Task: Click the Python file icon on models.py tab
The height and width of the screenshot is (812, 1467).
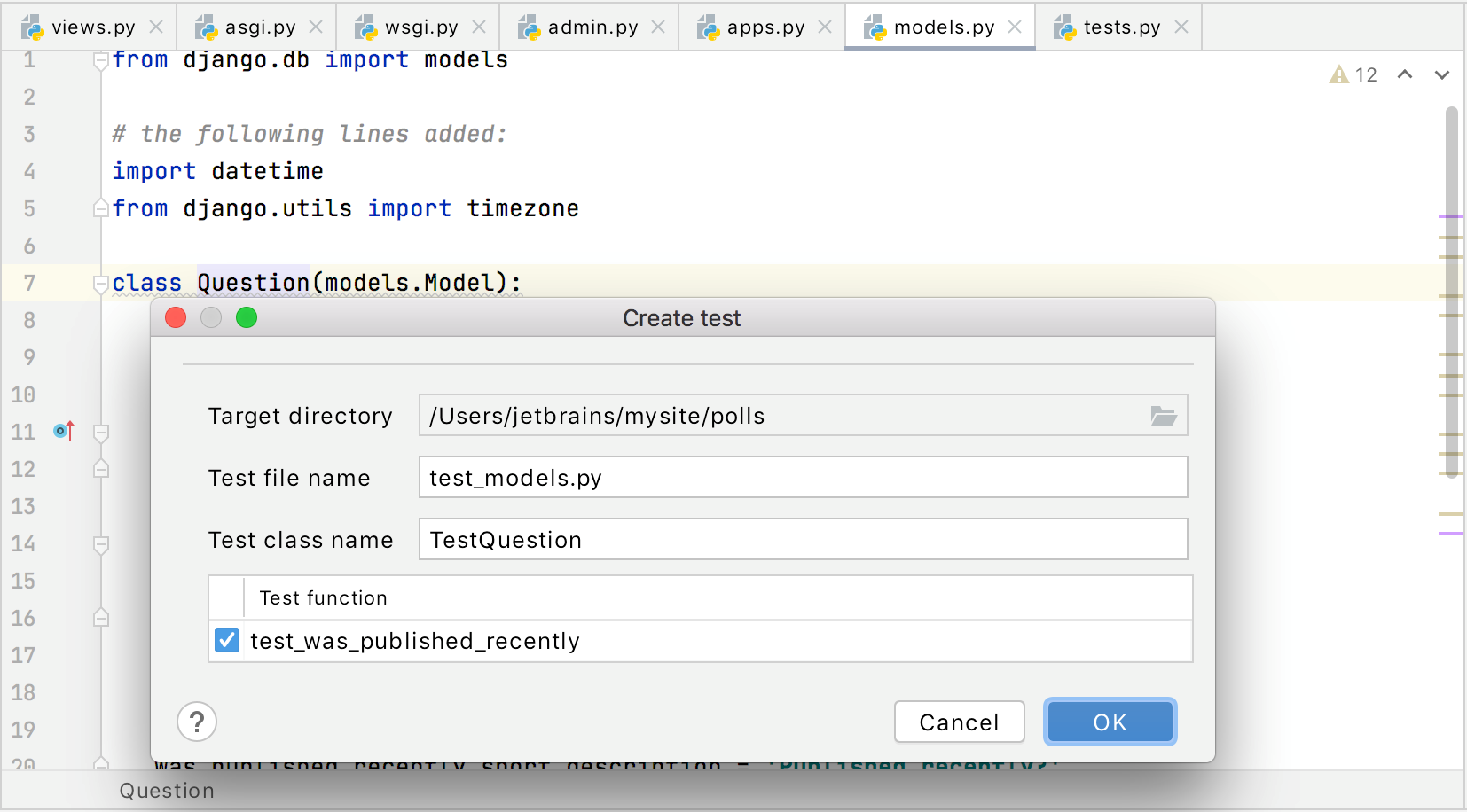Action: coord(876,27)
